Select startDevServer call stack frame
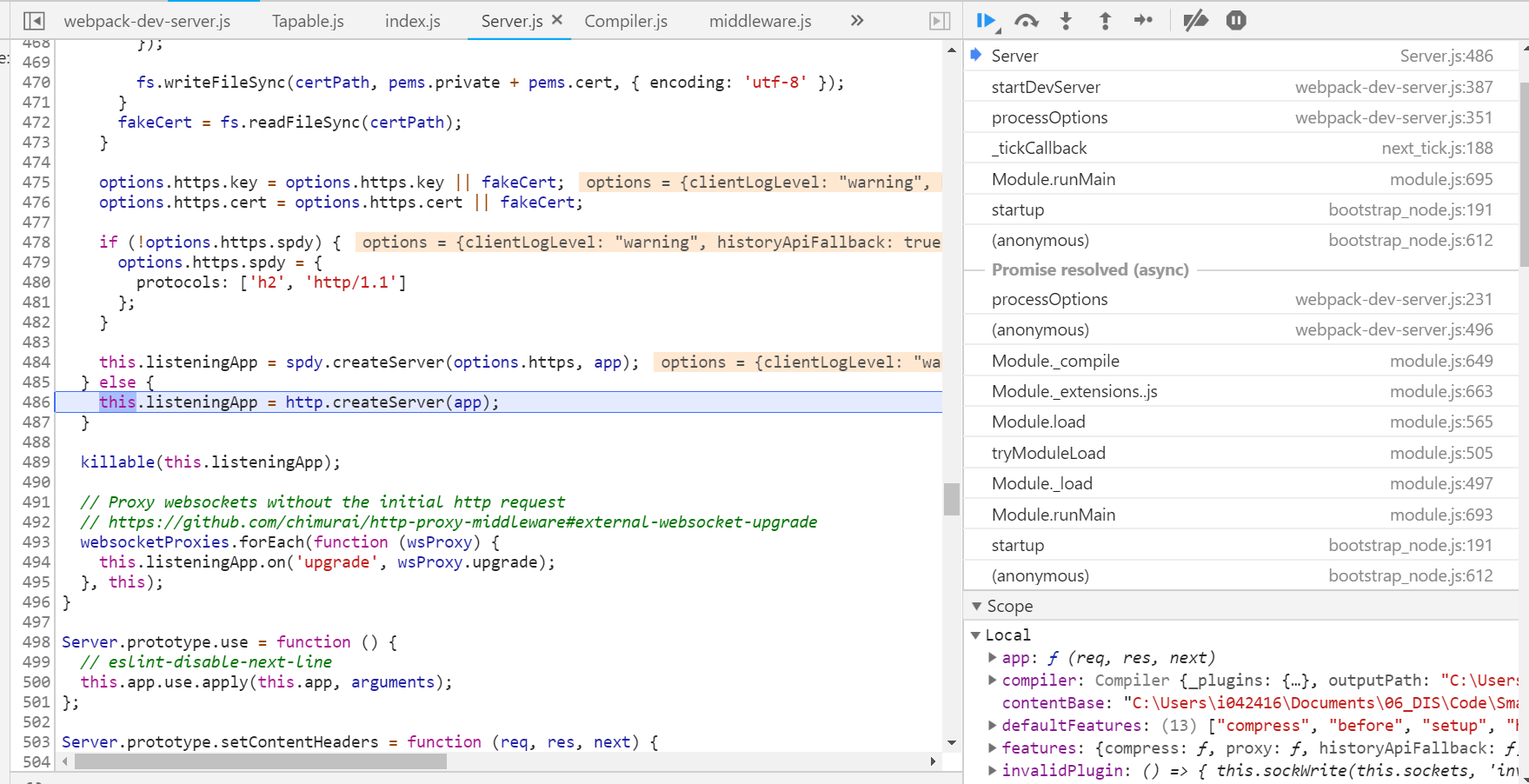 coord(1241,87)
